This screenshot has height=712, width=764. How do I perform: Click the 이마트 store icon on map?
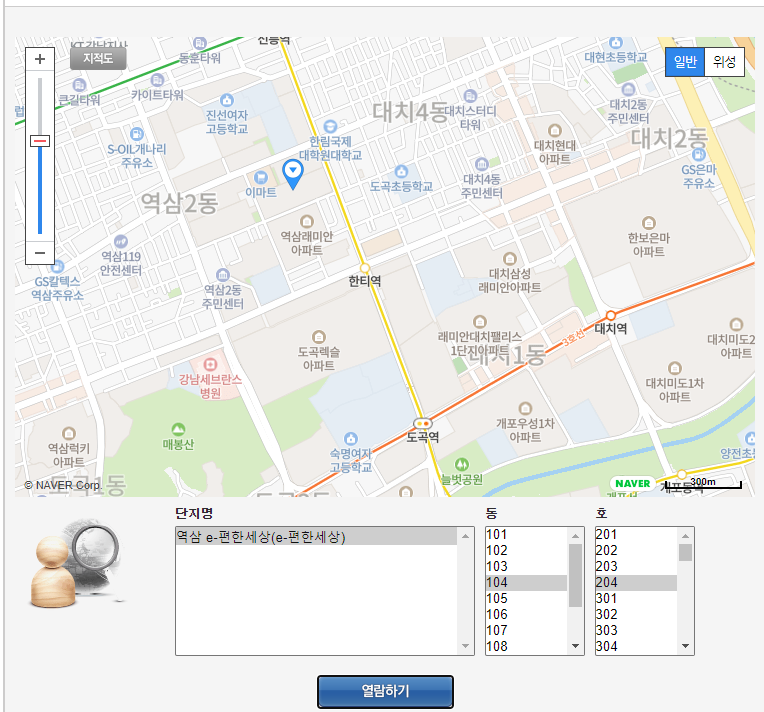click(261, 177)
